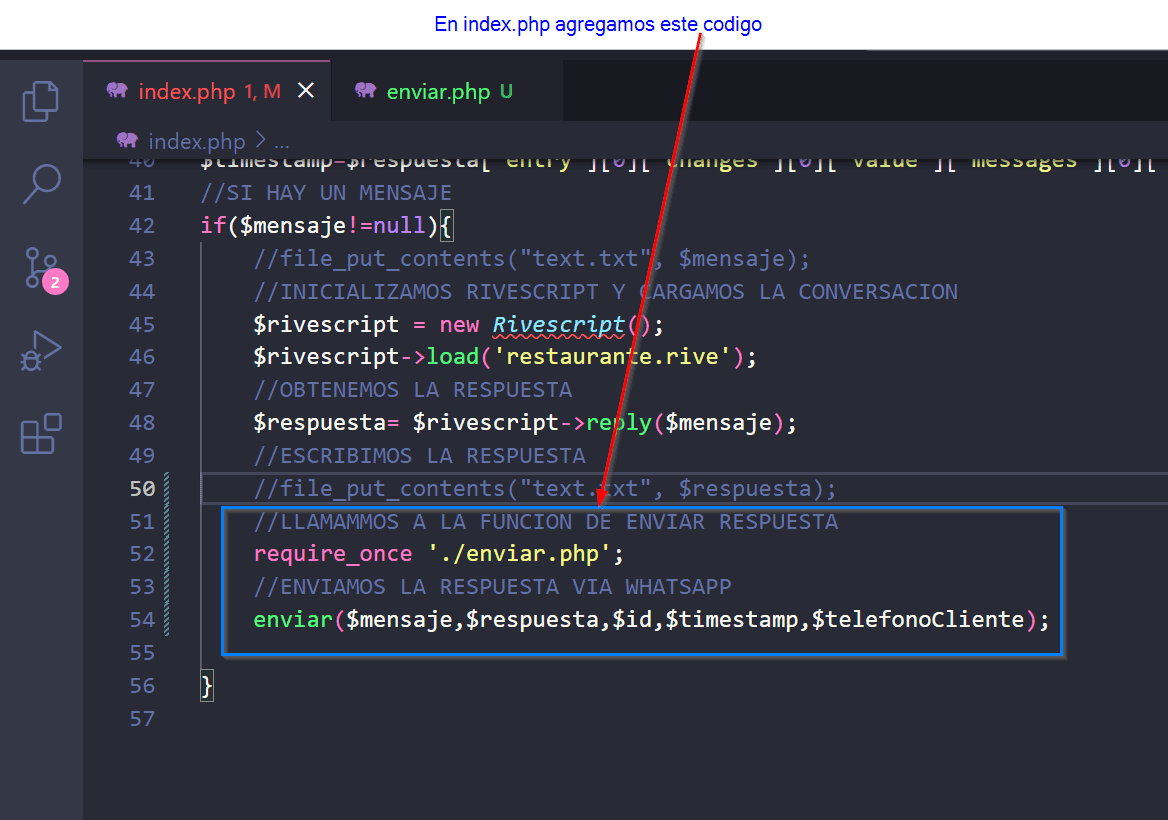Viewport: 1168px width, 820px height.
Task: Click the PHP icon in the breadcrumb bar
Action: tap(125, 141)
